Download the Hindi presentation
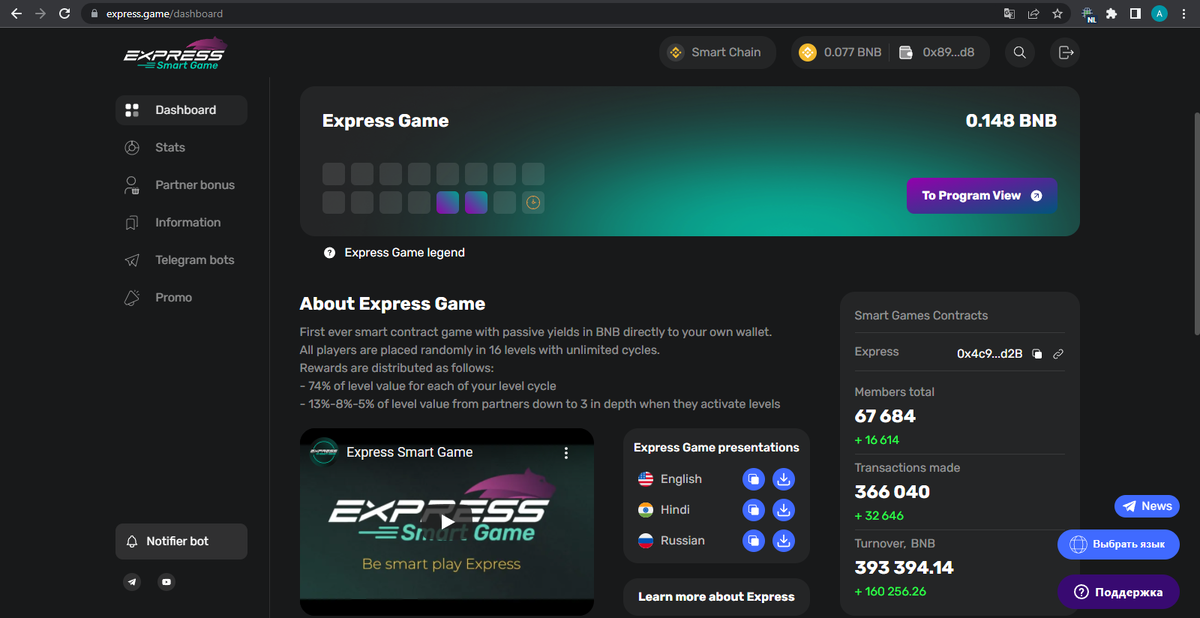1200x618 pixels. click(784, 510)
